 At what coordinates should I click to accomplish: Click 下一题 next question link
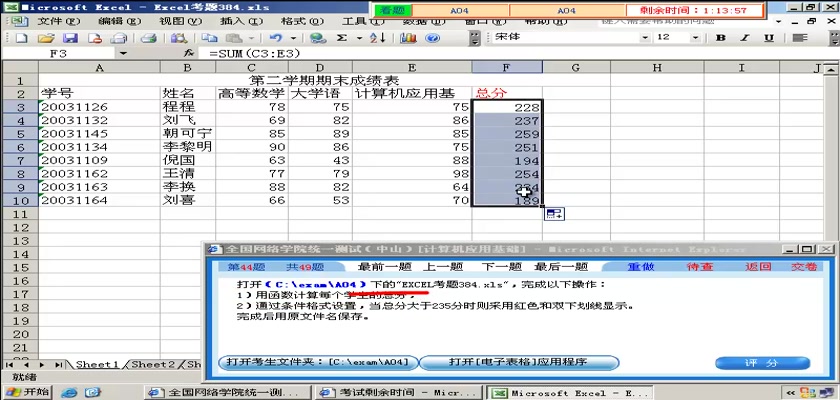pyautogui.click(x=501, y=267)
